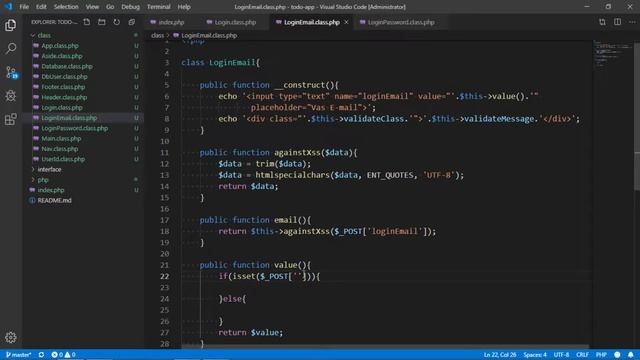The height and width of the screenshot is (360, 640).
Task: Open the Help menu
Action: tap(184, 7)
